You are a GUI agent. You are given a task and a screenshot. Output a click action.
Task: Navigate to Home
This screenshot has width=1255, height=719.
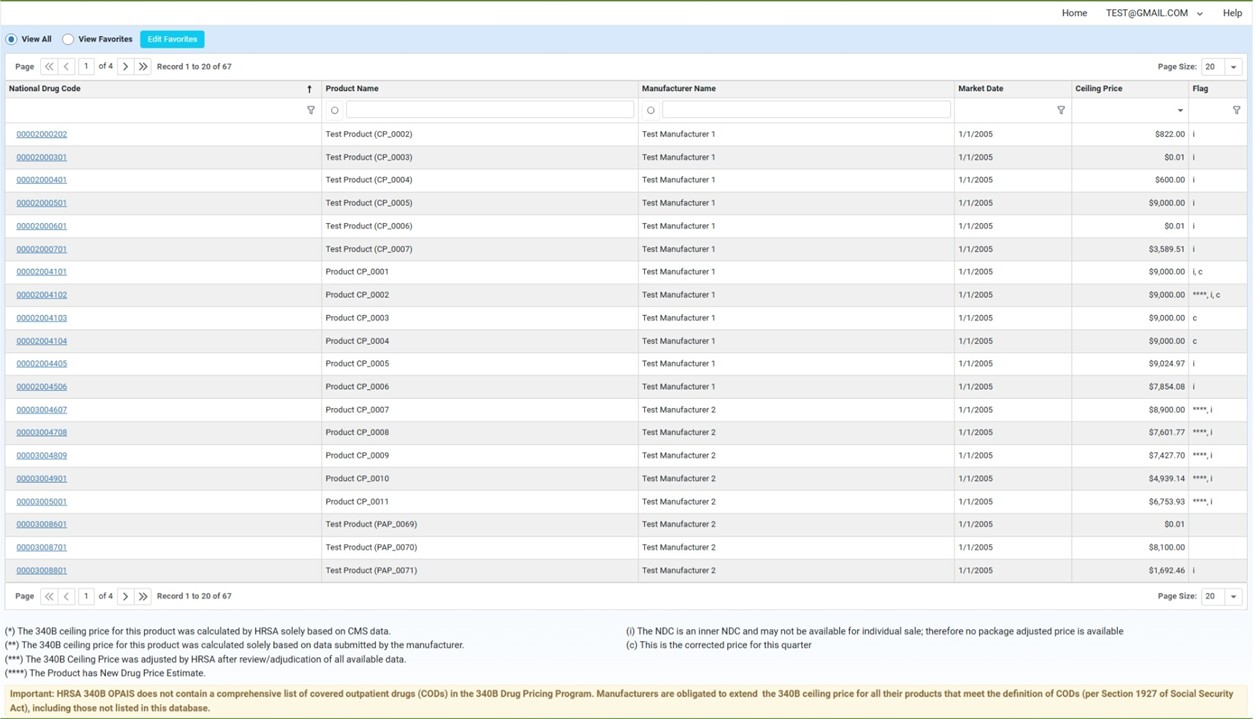point(1074,13)
